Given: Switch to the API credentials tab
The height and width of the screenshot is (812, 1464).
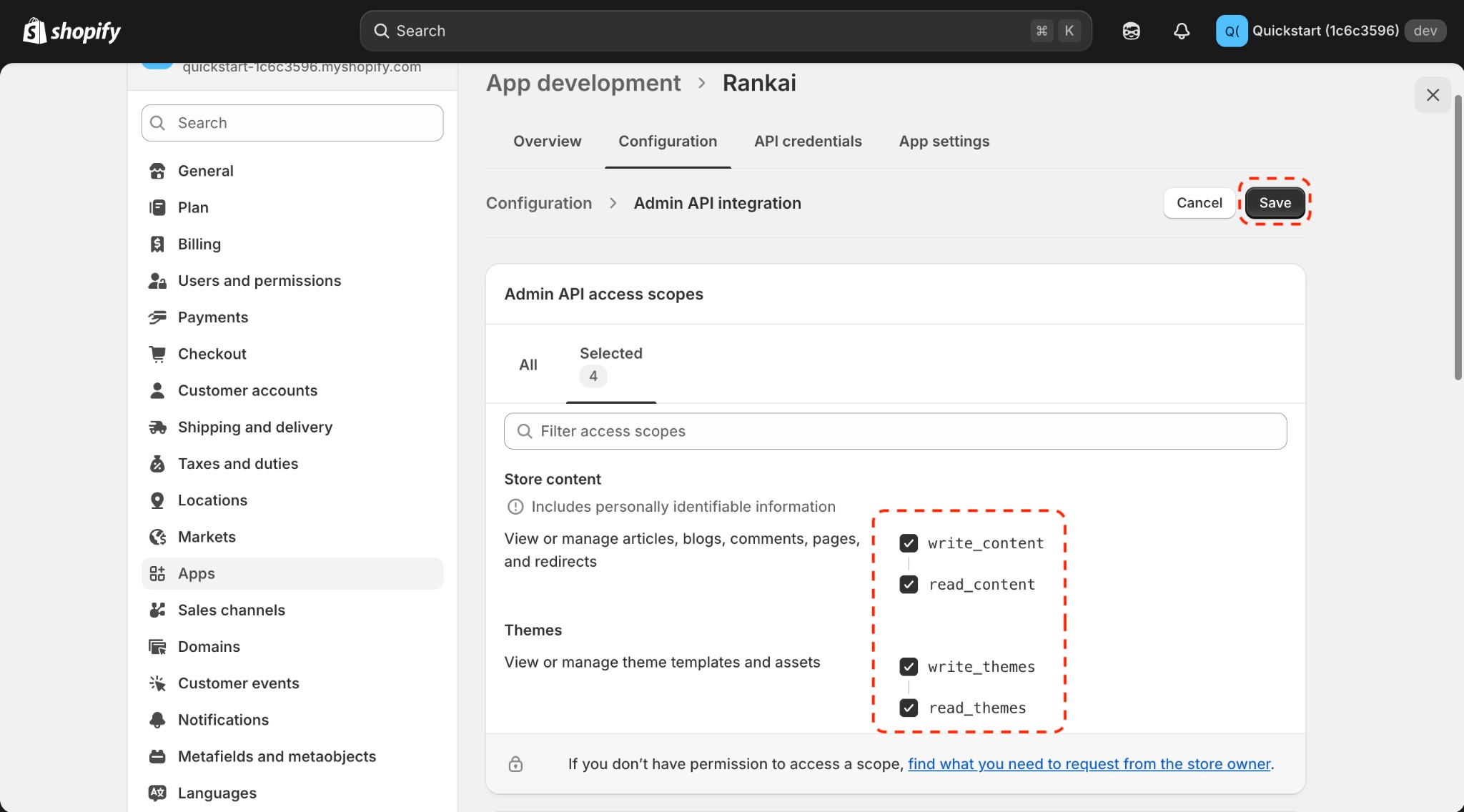Looking at the screenshot, I should (807, 141).
